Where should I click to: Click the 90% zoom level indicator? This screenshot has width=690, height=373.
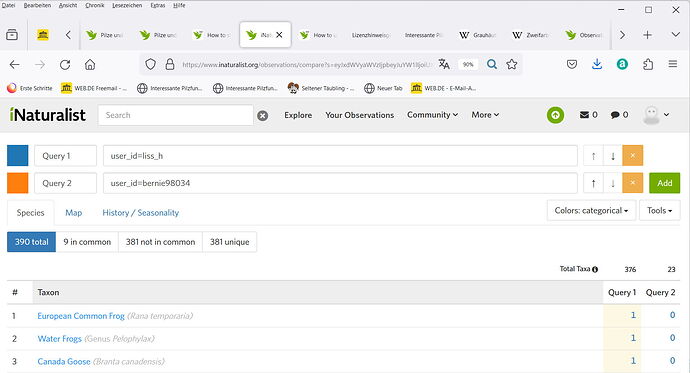(468, 65)
